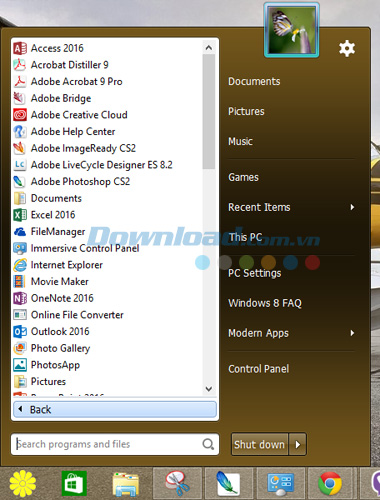Open Pictures folder icon in programs list
The width and height of the screenshot is (380, 500).
coord(20,382)
